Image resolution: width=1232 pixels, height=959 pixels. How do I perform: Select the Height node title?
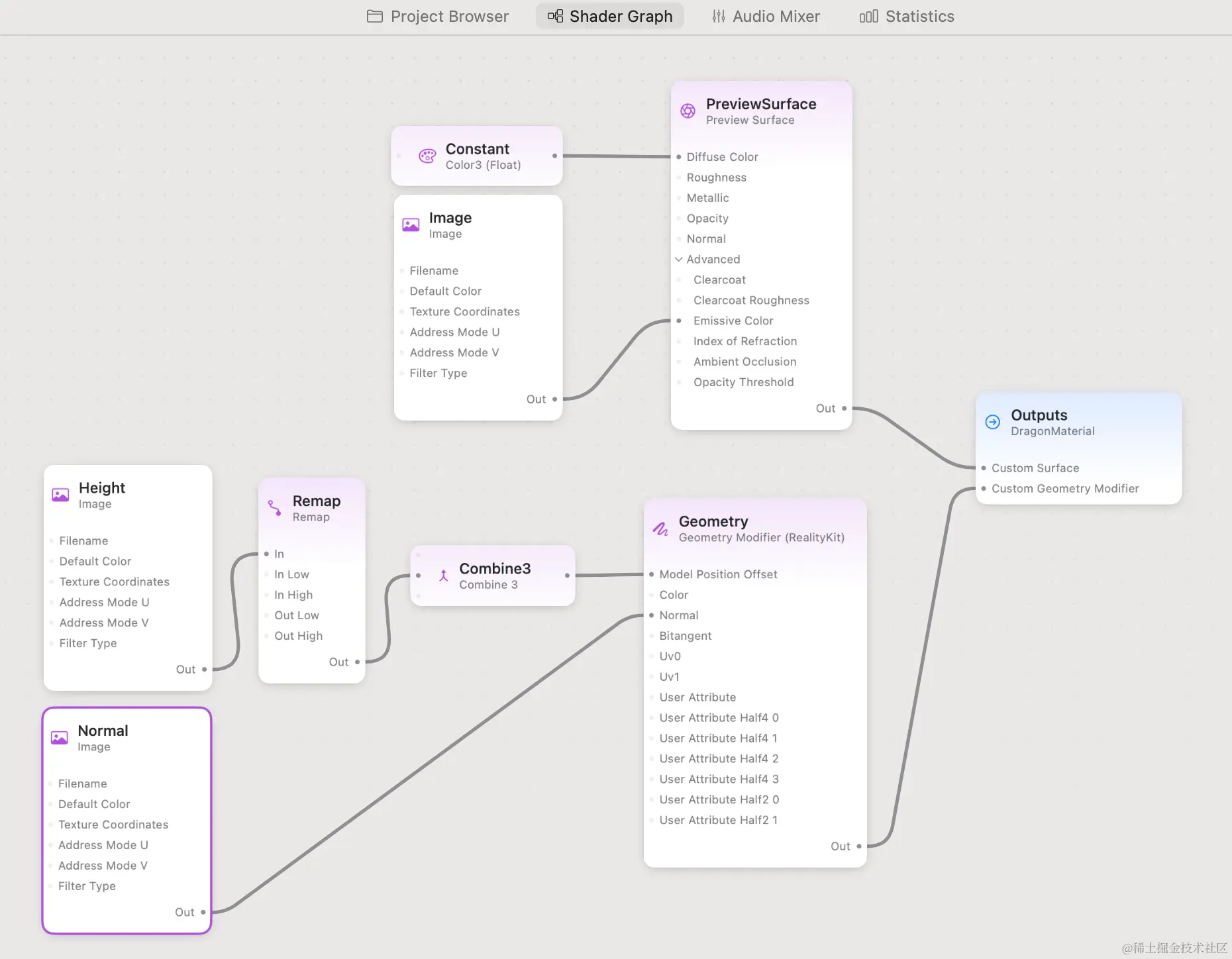point(102,488)
